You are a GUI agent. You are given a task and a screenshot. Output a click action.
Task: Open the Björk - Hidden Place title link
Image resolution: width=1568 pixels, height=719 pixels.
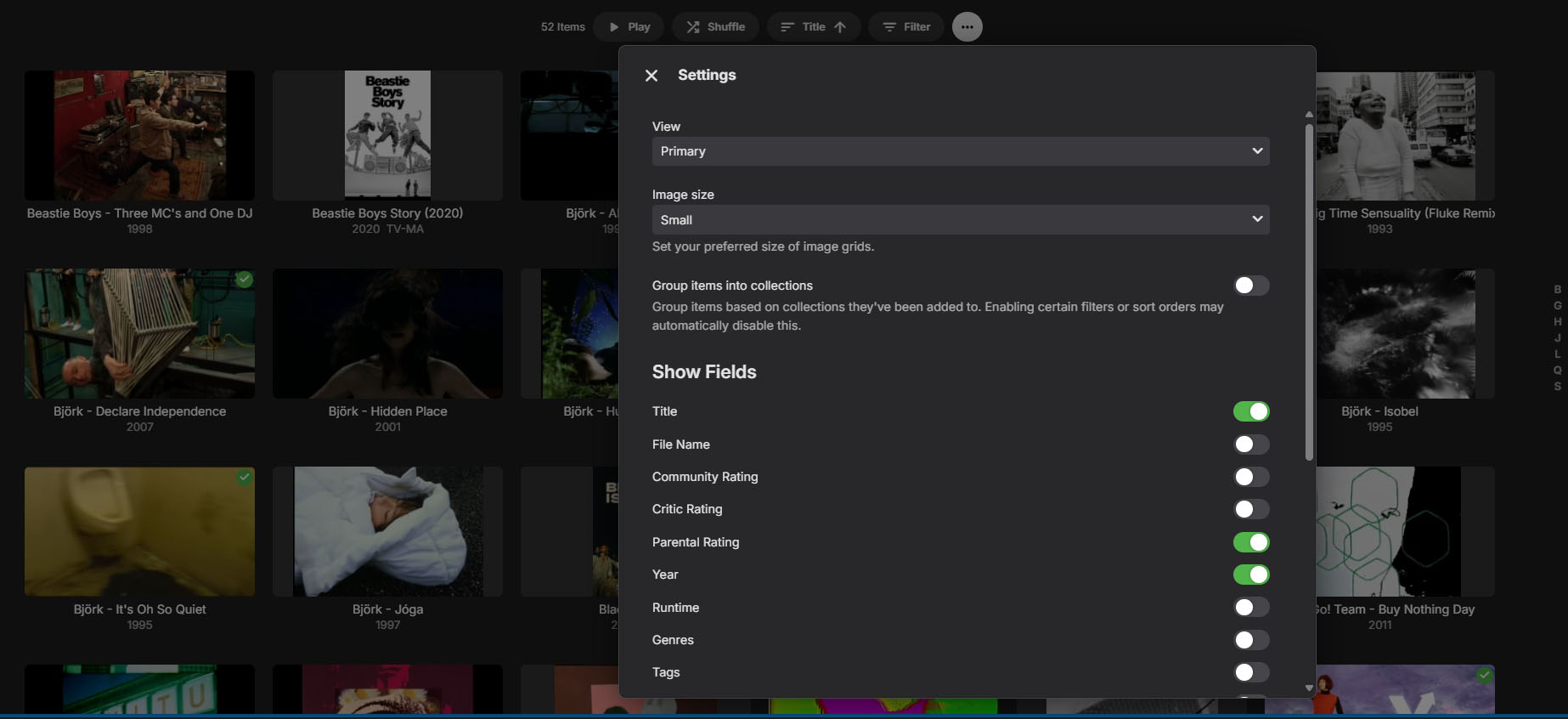click(387, 411)
